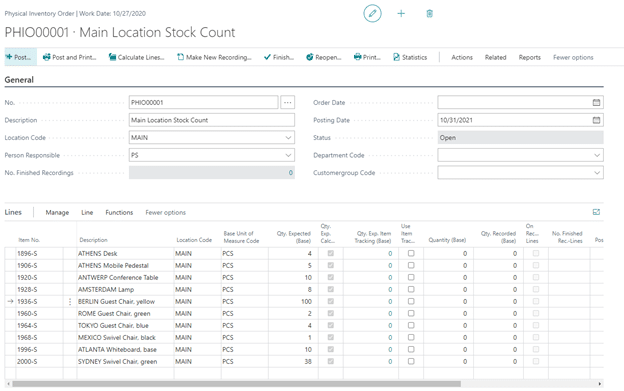Open the Posting Date calendar picker
Viewport: 624px width, 391px height.
[x=596, y=120]
